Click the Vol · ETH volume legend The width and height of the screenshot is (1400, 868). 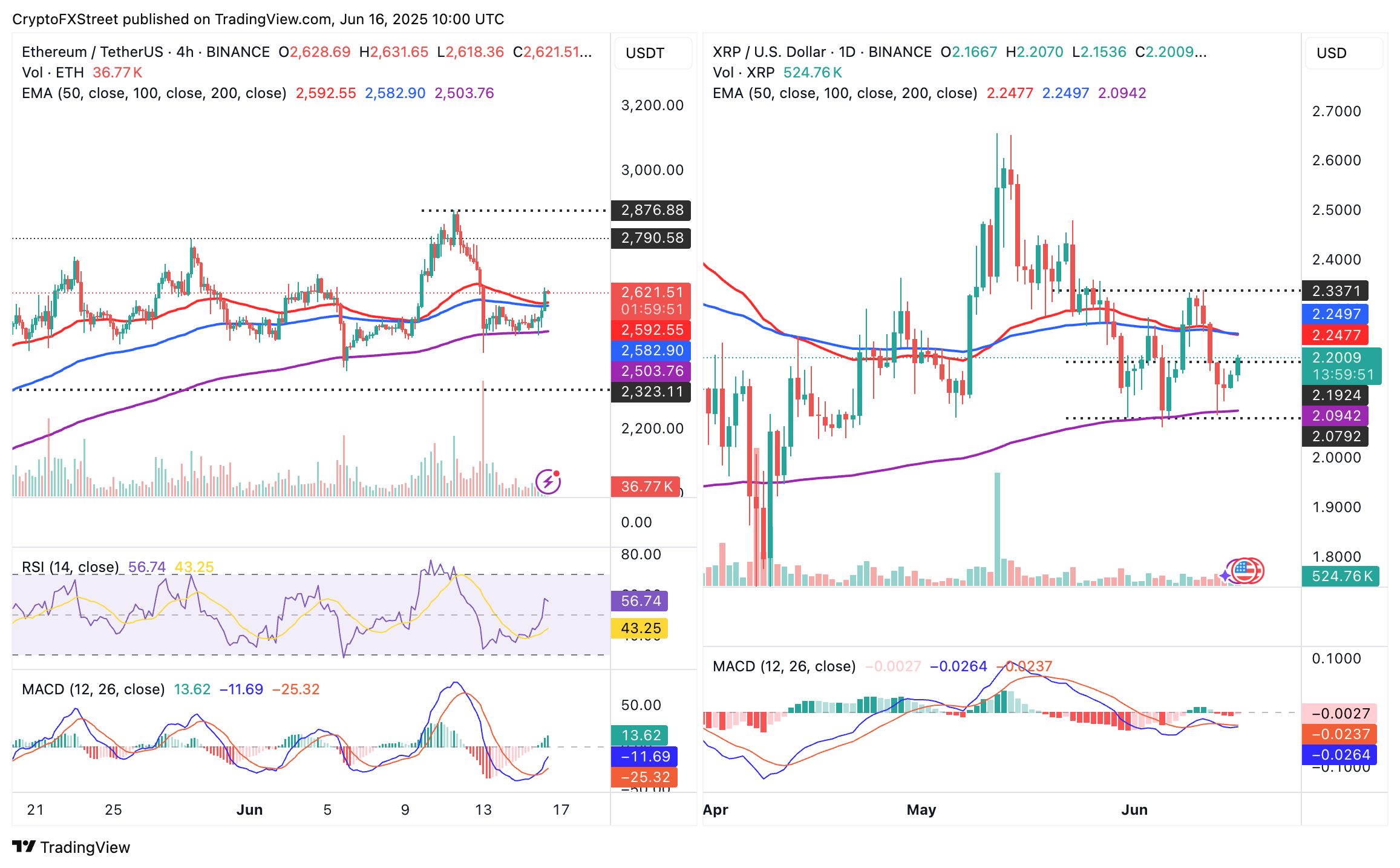(53, 73)
